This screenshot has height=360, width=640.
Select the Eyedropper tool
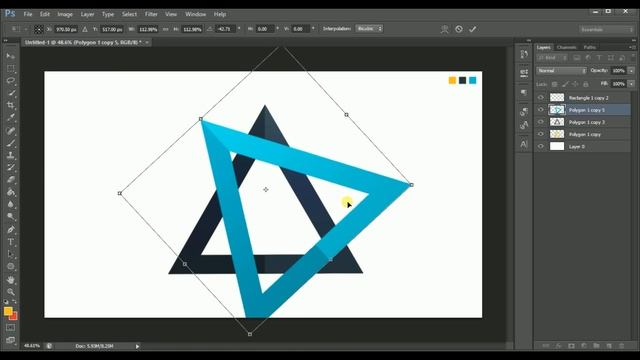coord(11,118)
